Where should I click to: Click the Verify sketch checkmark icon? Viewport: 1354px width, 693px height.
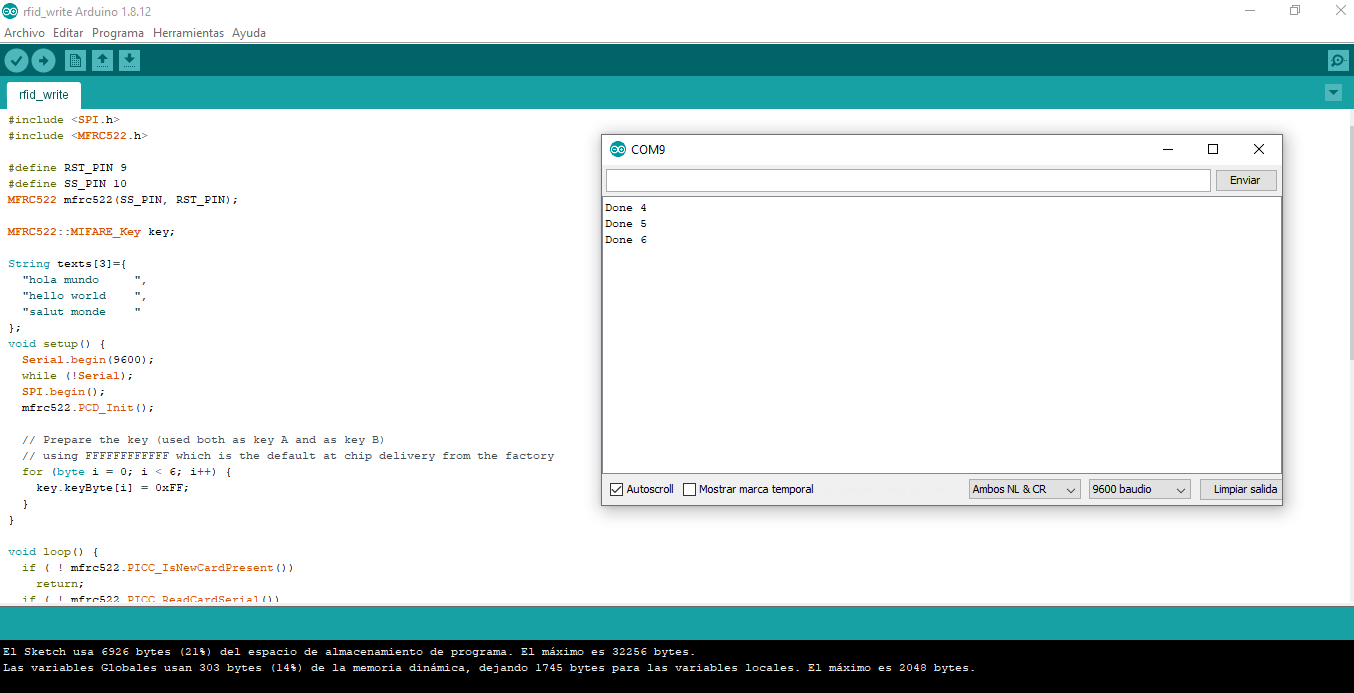pos(16,61)
